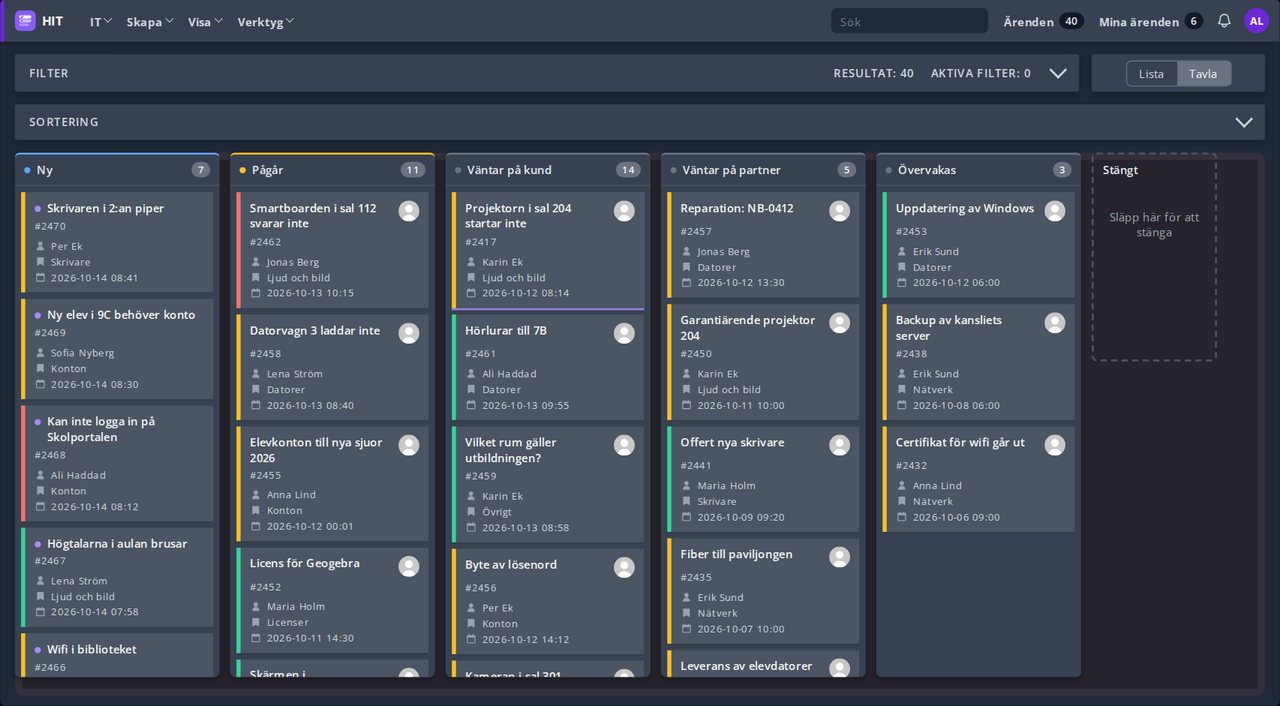
Task: Click the HIT logo icon
Action: 25,21
